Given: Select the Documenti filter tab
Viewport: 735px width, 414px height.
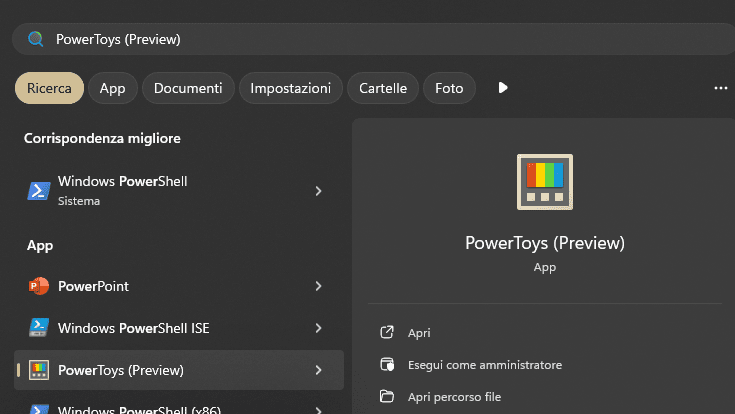Looking at the screenshot, I should pyautogui.click(x=188, y=88).
